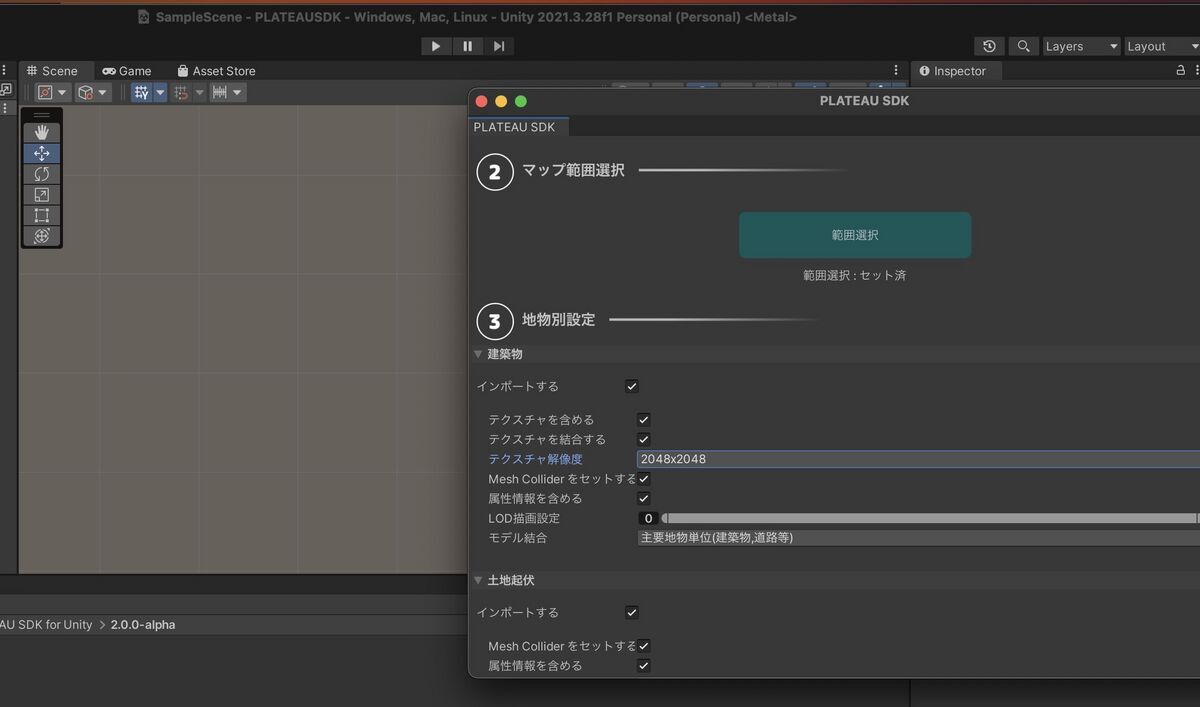This screenshot has height=707, width=1200.
Task: Click the 地物別設定 step heading
Action: point(558,320)
